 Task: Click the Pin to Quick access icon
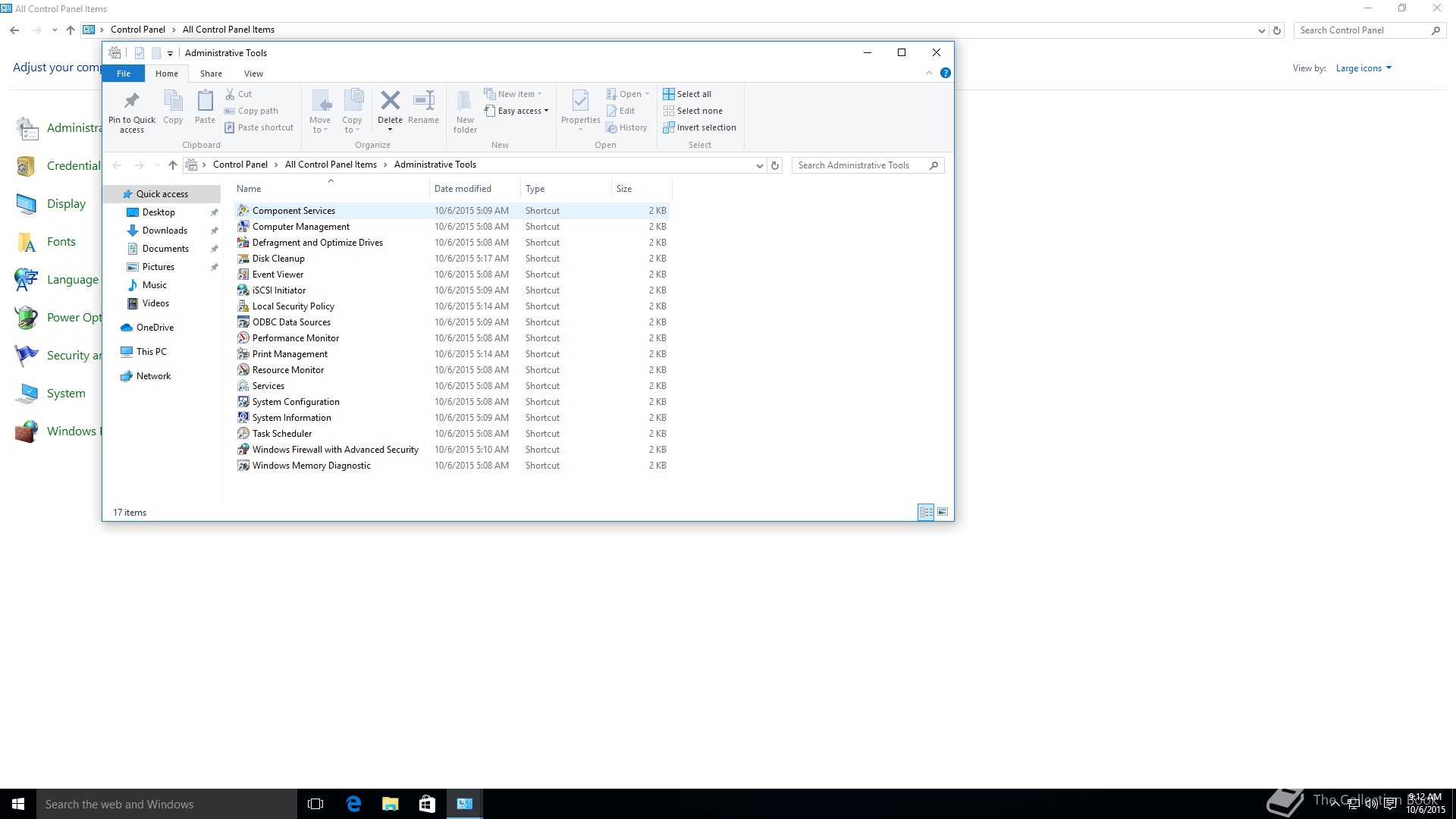point(131,101)
